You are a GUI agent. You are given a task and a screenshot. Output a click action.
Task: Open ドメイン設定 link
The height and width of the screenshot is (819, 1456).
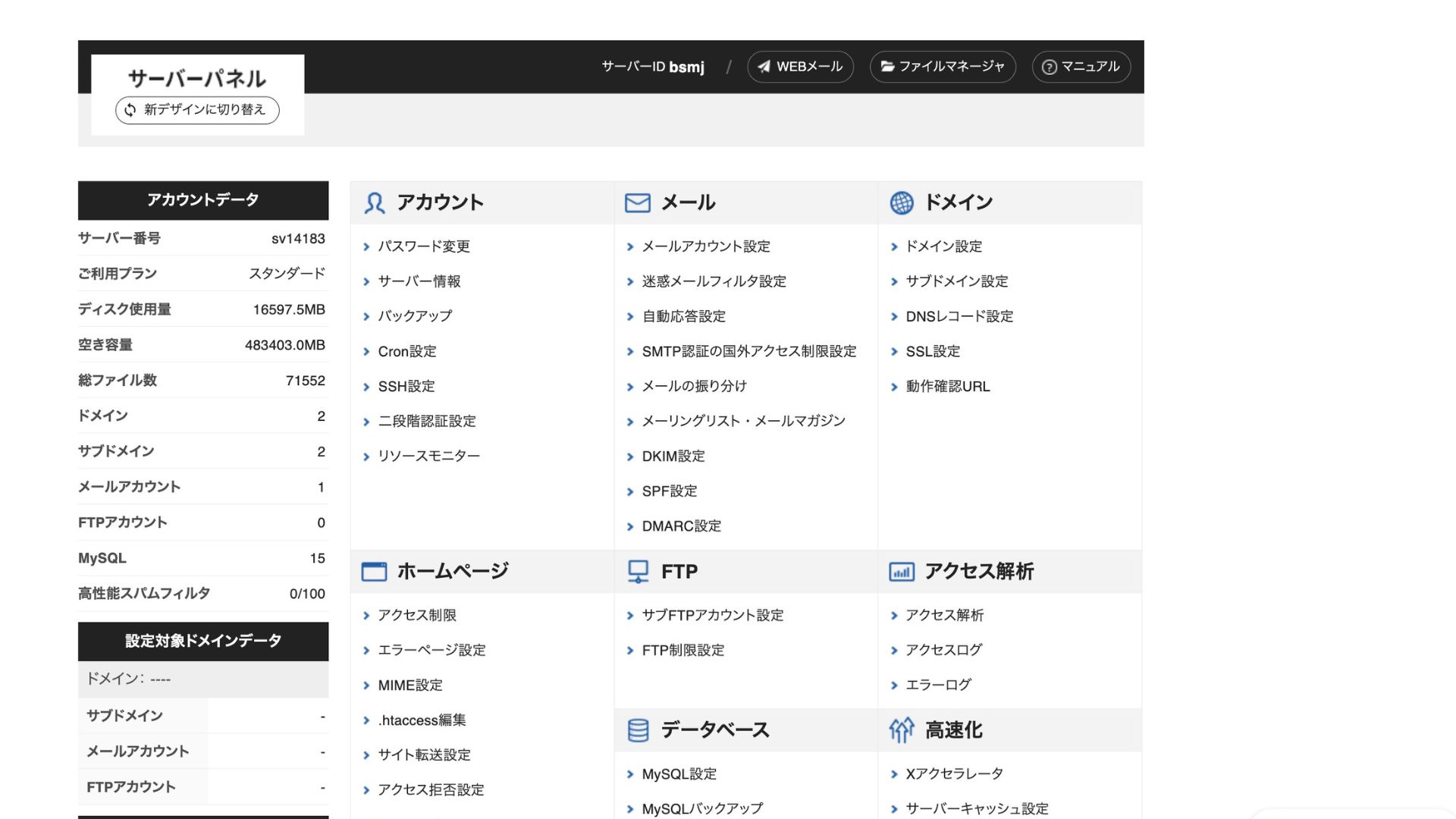(944, 246)
